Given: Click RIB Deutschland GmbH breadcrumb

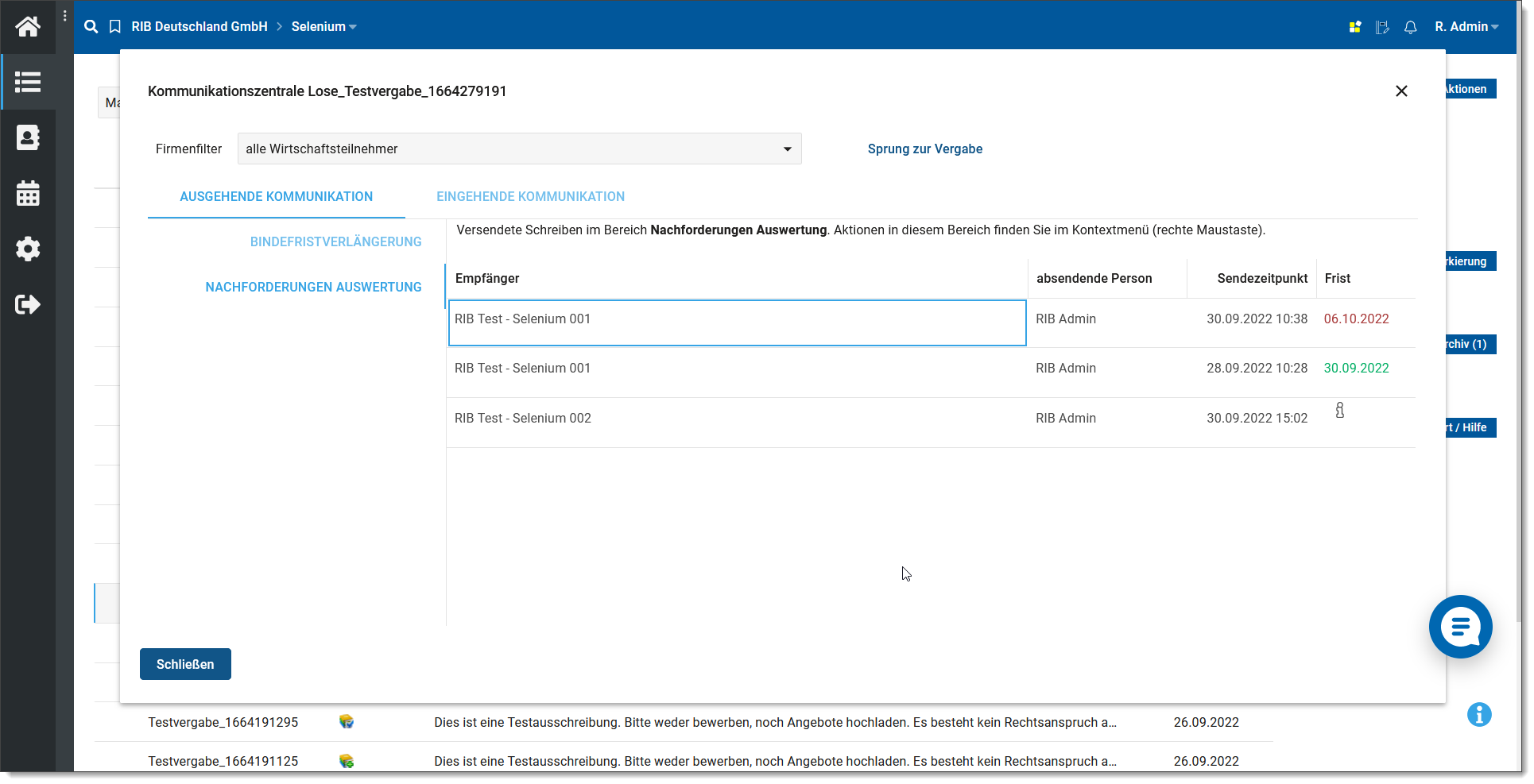Looking at the screenshot, I should (x=199, y=26).
